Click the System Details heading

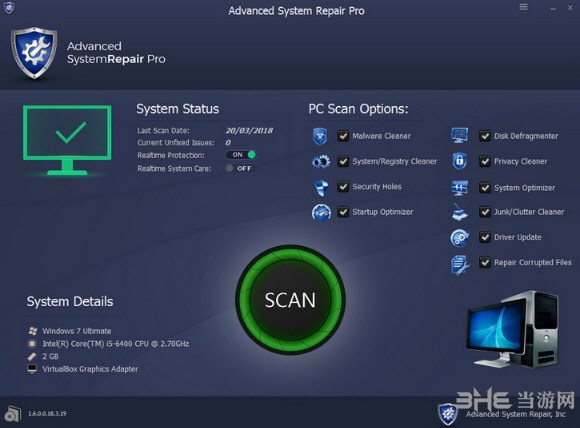pos(70,301)
